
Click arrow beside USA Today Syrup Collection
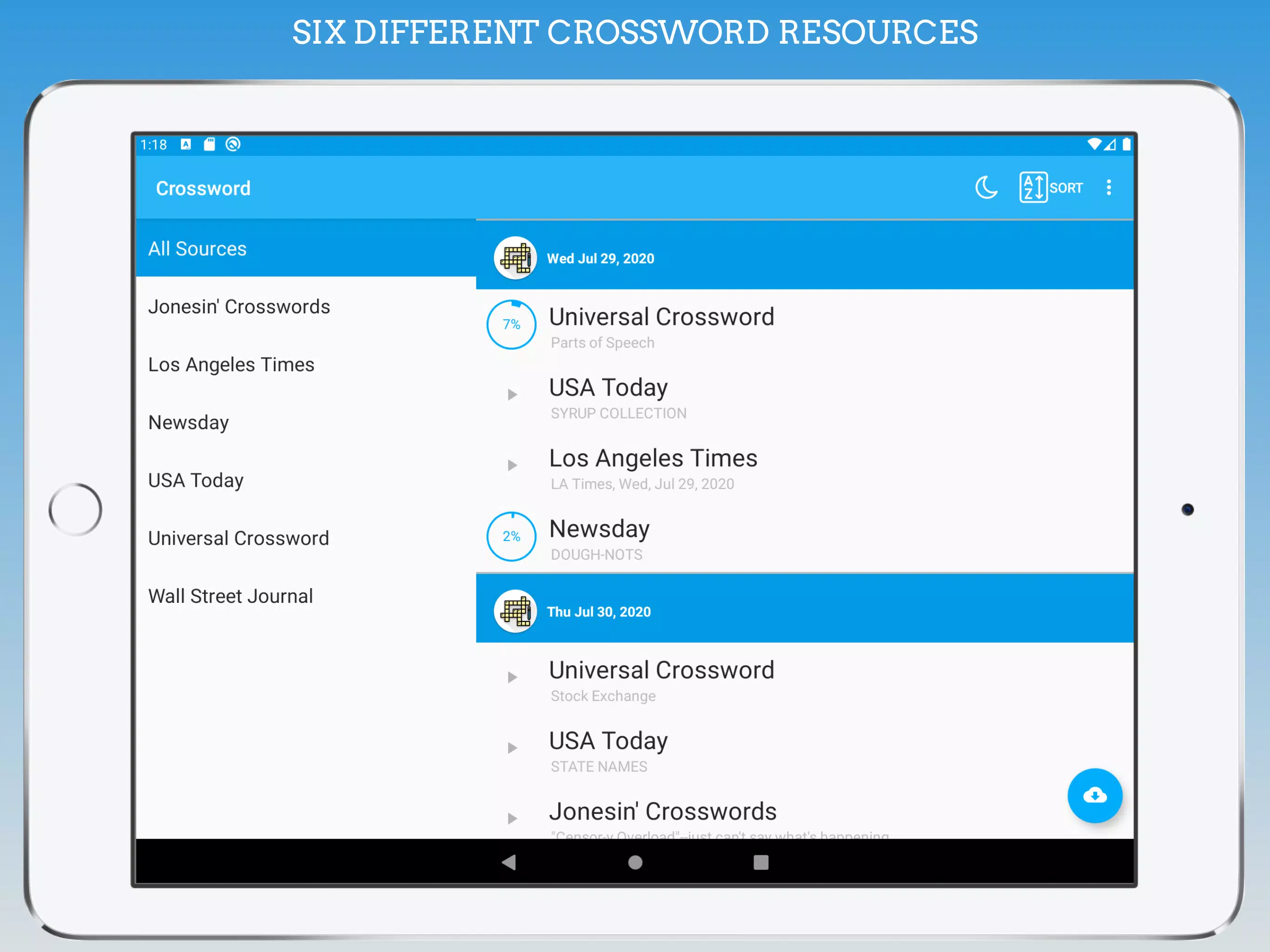coord(512,395)
